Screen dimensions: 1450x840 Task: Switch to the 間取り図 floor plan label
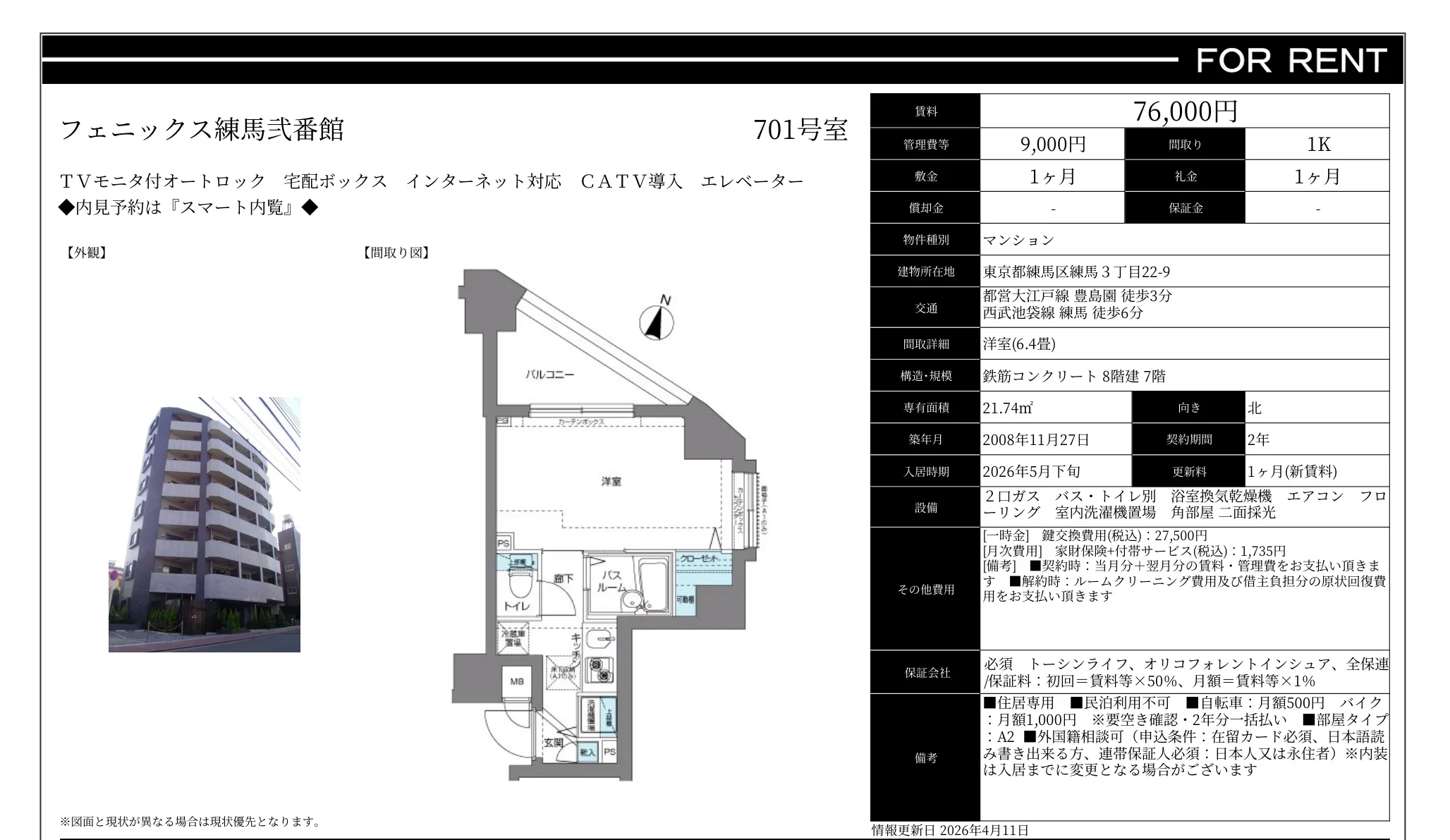pos(396,252)
